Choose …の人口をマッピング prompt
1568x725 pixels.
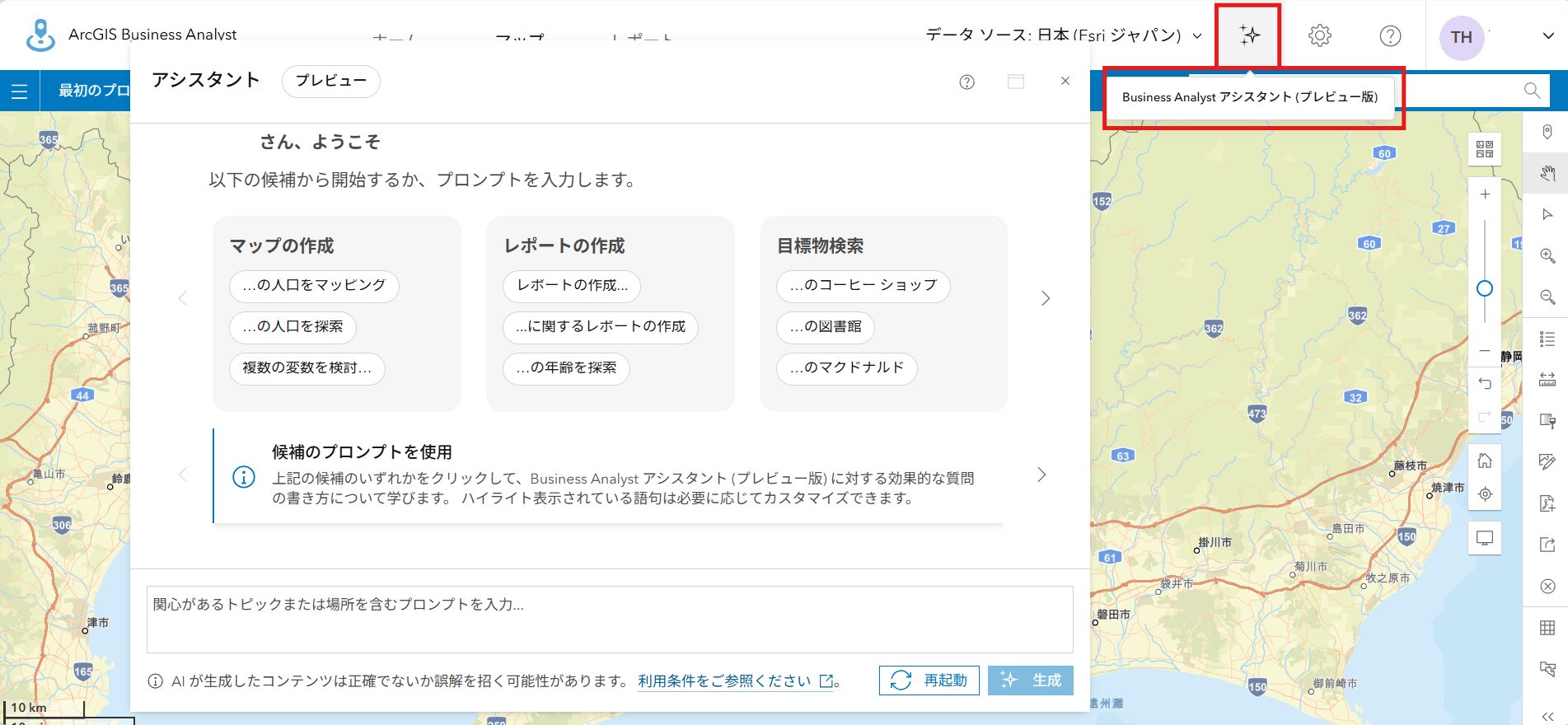point(314,285)
